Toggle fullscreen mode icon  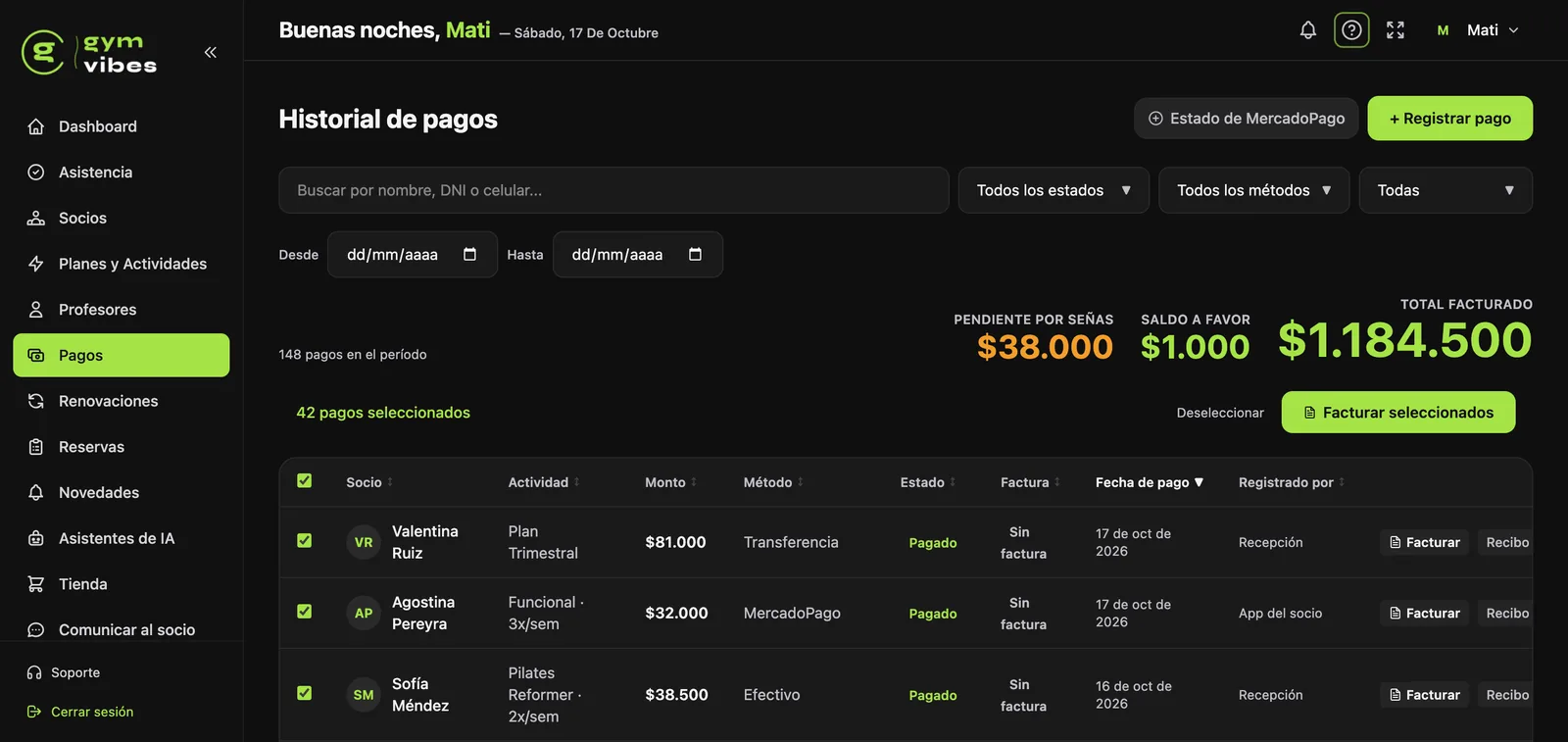(x=1396, y=30)
